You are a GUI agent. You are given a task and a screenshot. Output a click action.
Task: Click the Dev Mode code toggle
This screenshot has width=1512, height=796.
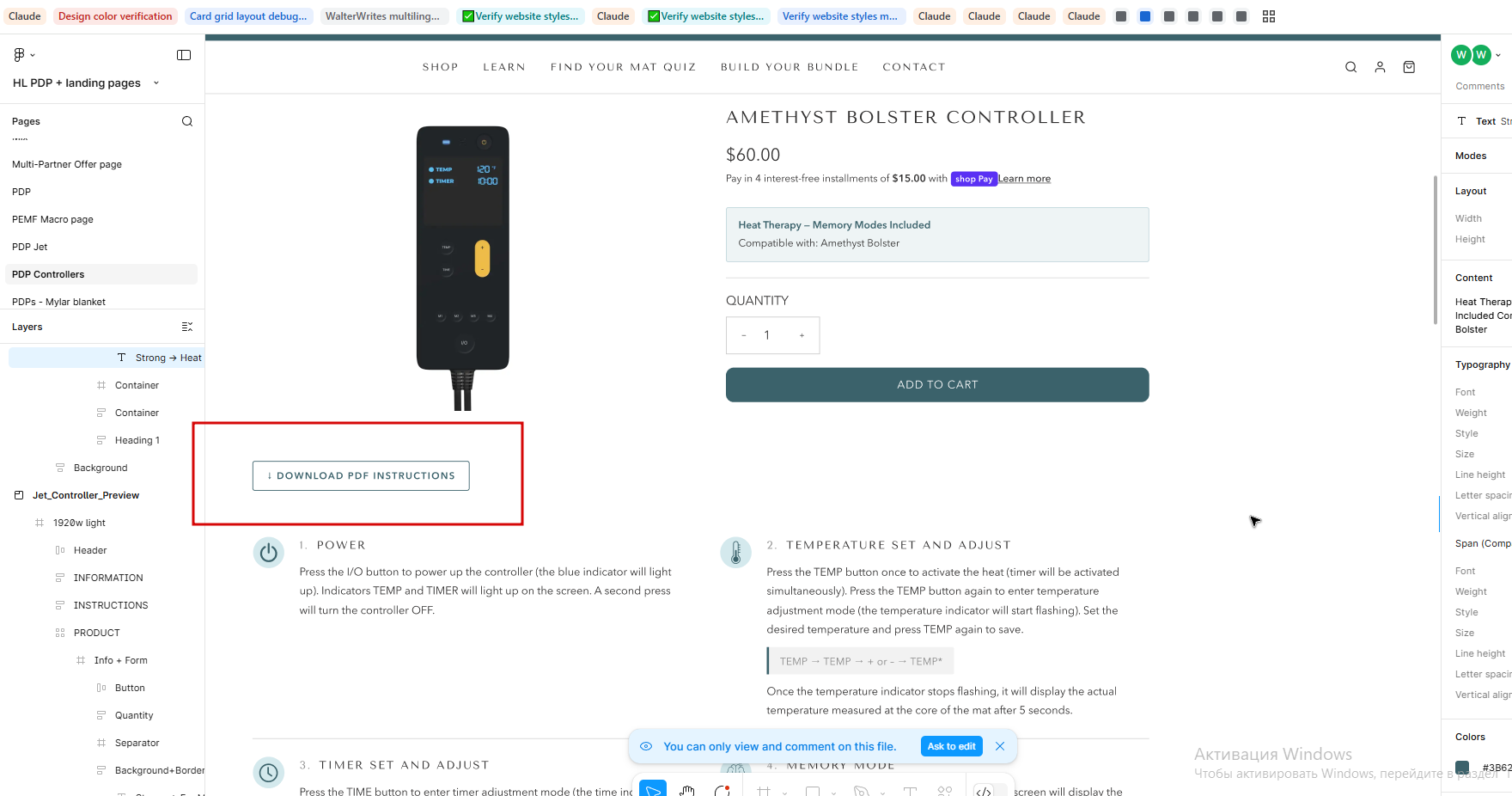click(985, 791)
